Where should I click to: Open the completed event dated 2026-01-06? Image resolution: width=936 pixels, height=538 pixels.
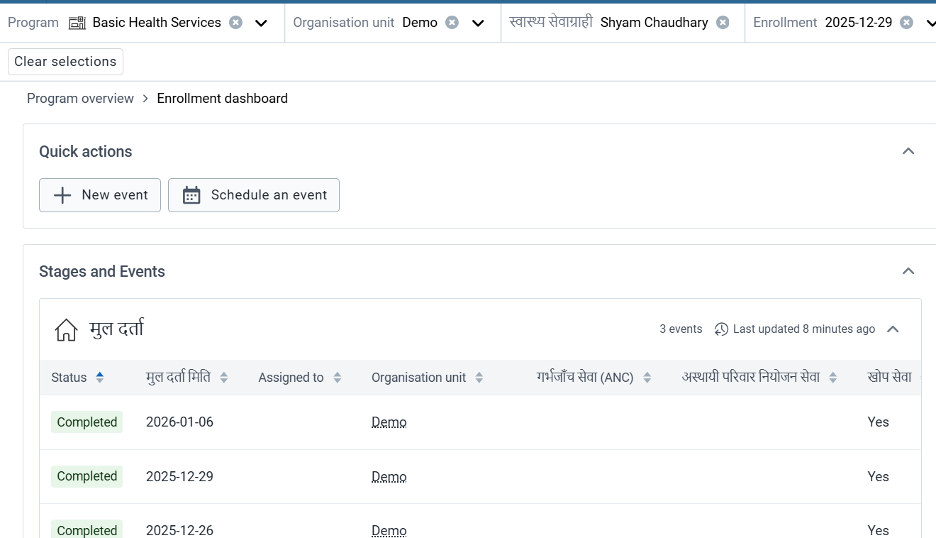(x=180, y=422)
